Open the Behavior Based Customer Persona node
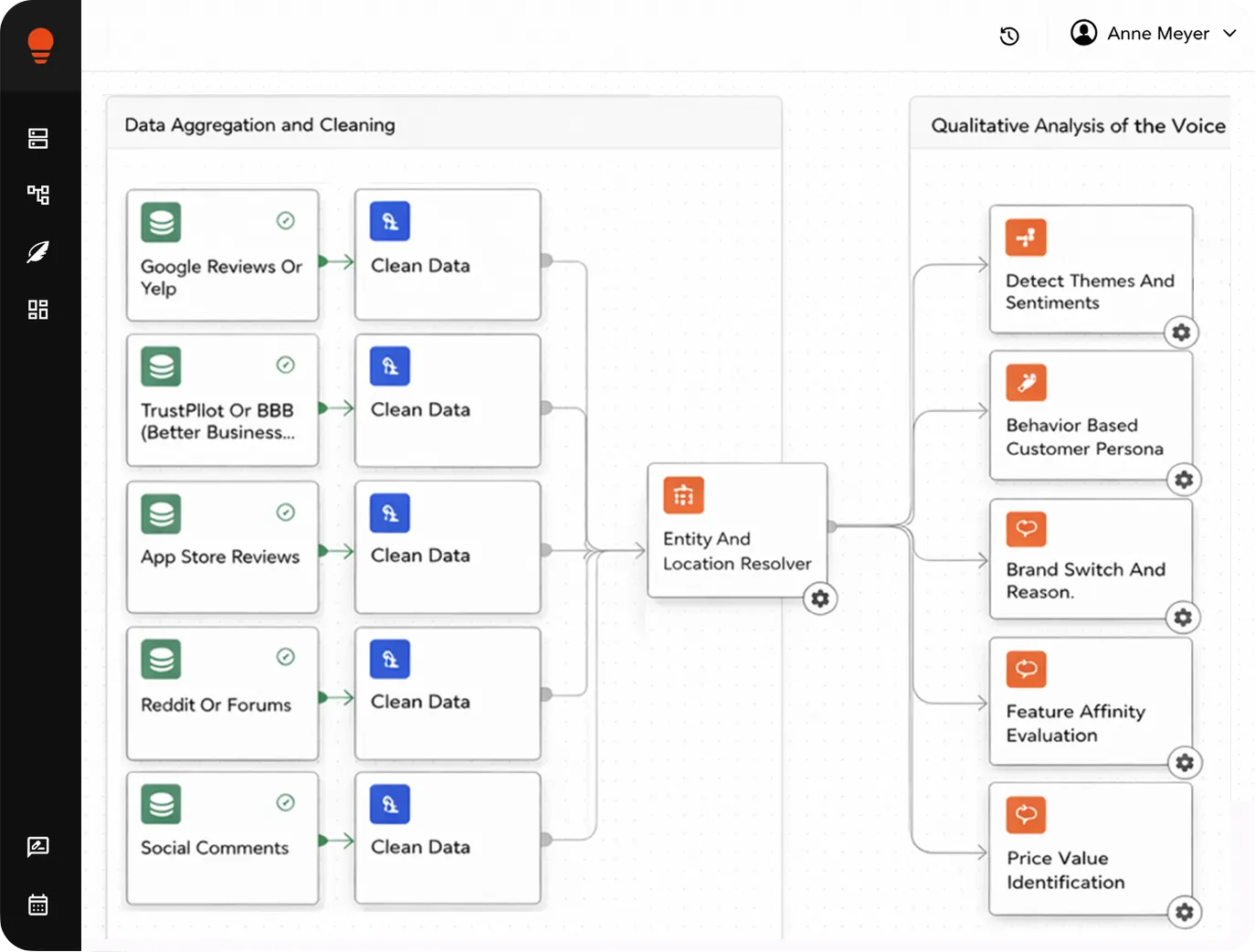The width and height of the screenshot is (1255, 952). click(1090, 418)
